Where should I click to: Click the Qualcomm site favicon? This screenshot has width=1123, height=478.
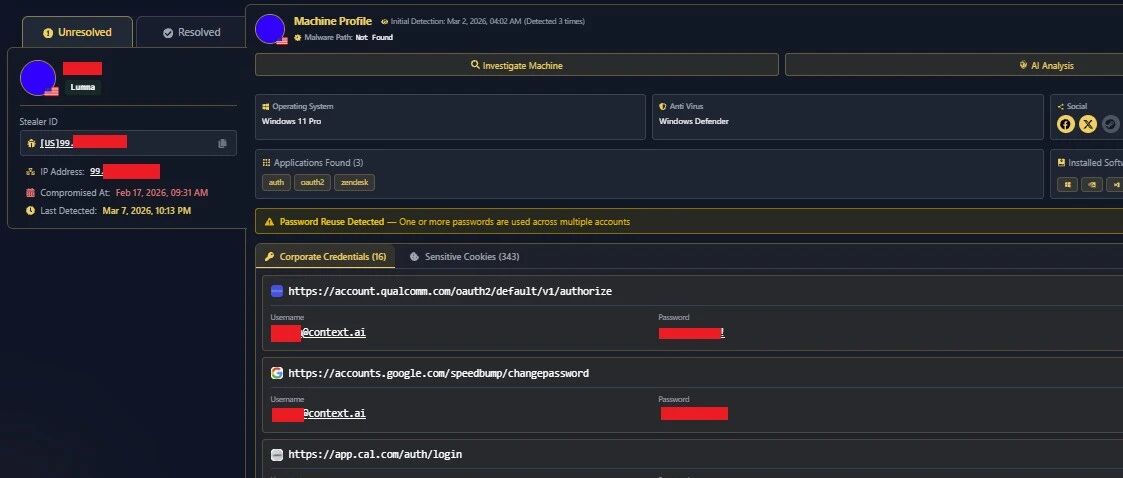[x=276, y=291]
